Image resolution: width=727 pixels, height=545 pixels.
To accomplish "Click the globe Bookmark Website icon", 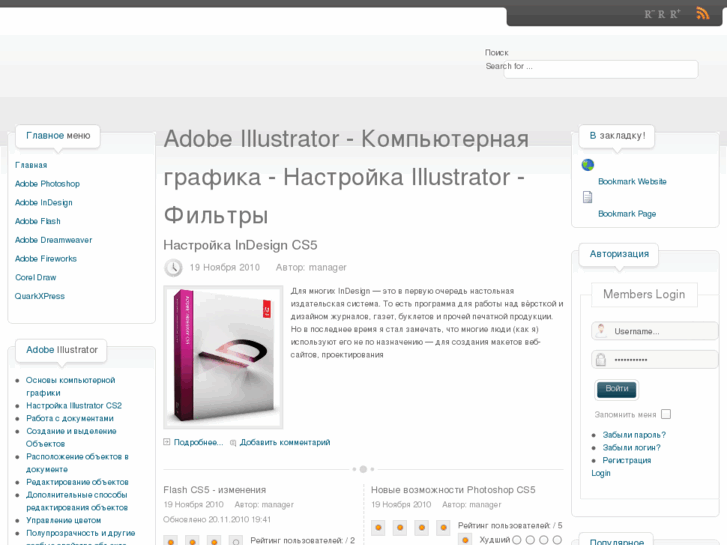I will pos(587,165).
